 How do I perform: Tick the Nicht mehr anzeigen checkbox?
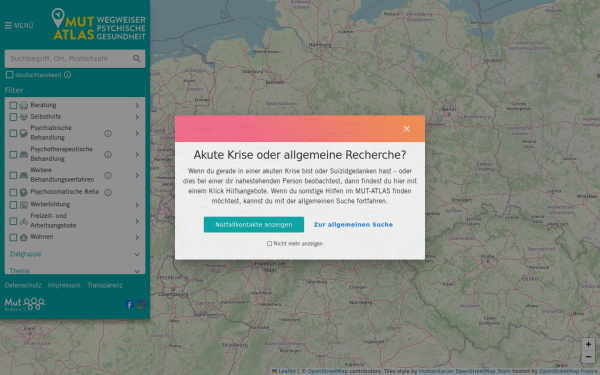coord(269,243)
